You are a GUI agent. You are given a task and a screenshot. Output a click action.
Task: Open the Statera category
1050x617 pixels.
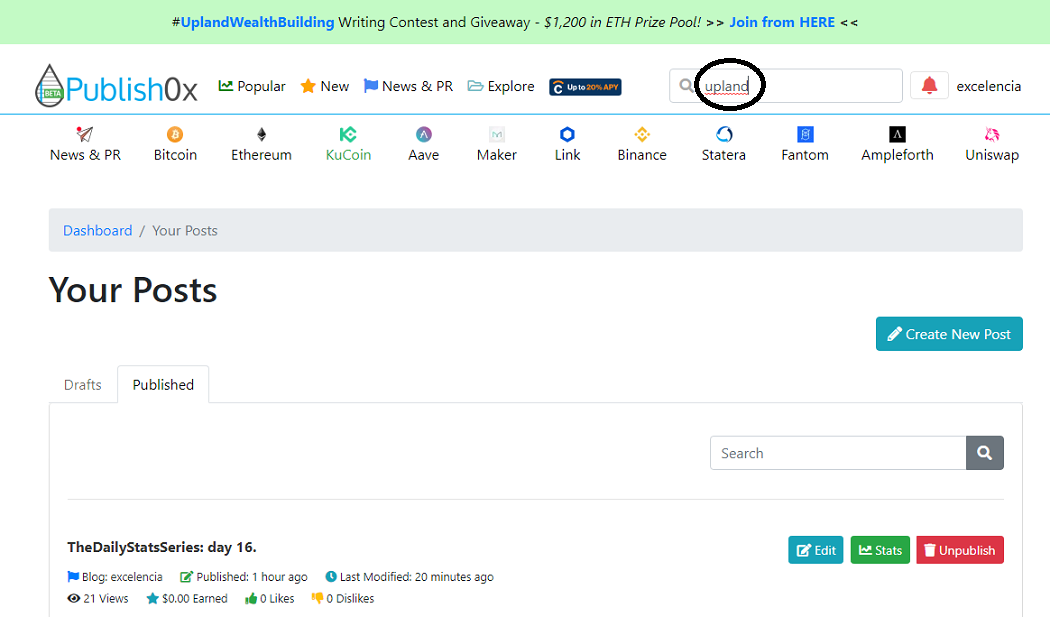723,144
